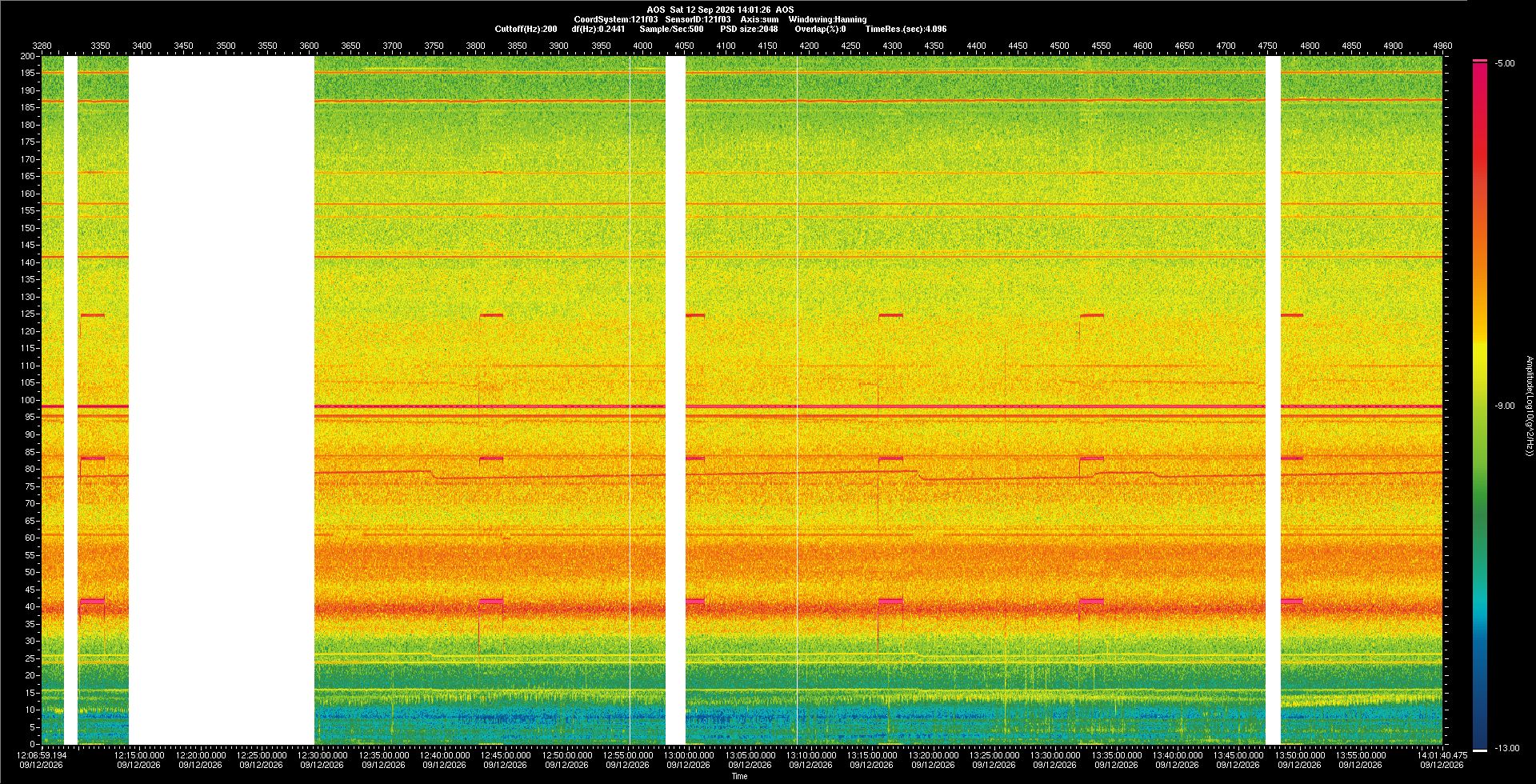Click the end time label 14:01:40.475

(1442, 755)
